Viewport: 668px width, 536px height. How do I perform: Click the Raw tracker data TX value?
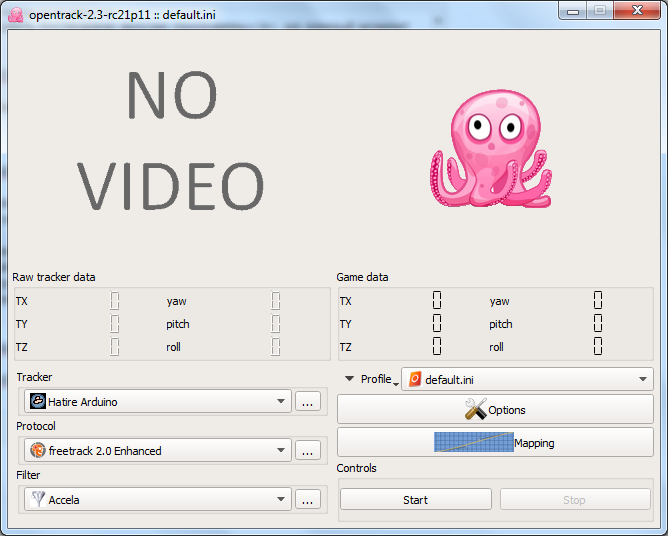click(x=115, y=300)
